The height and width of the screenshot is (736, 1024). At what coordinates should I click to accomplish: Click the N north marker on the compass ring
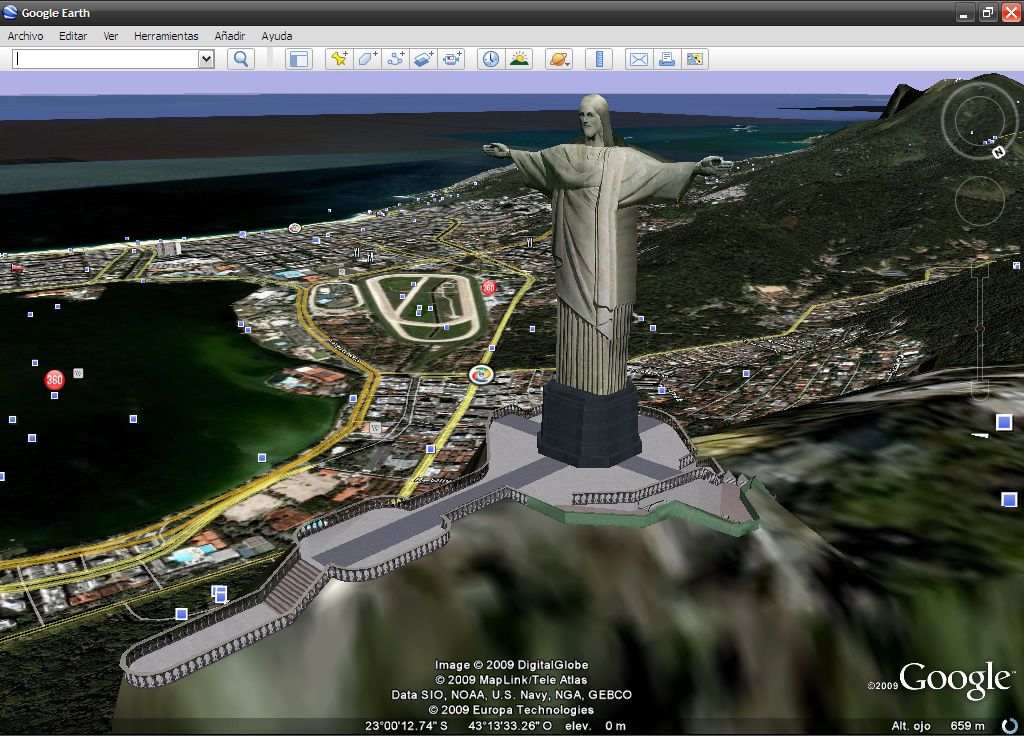coord(999,153)
